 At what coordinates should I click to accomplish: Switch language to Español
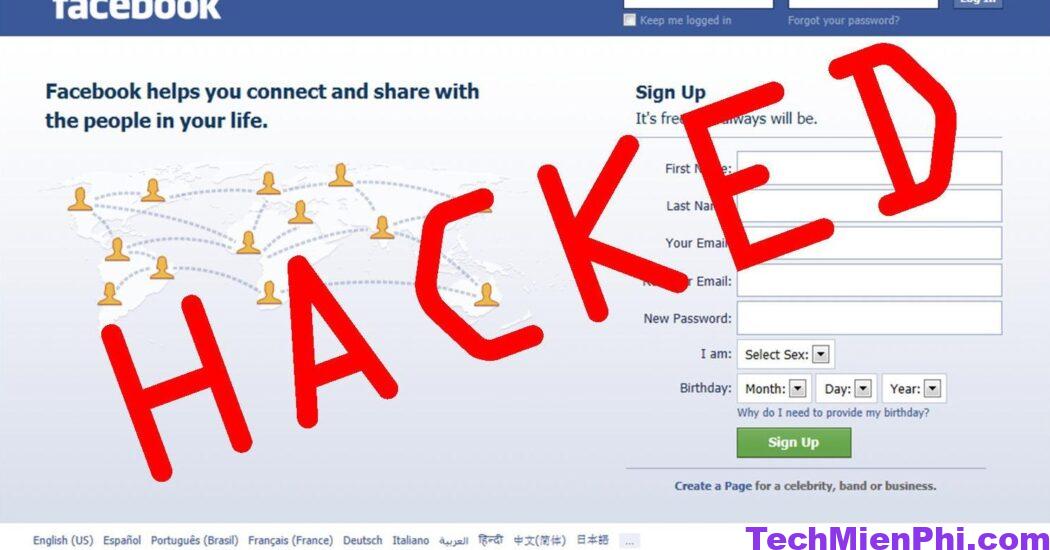(x=122, y=540)
